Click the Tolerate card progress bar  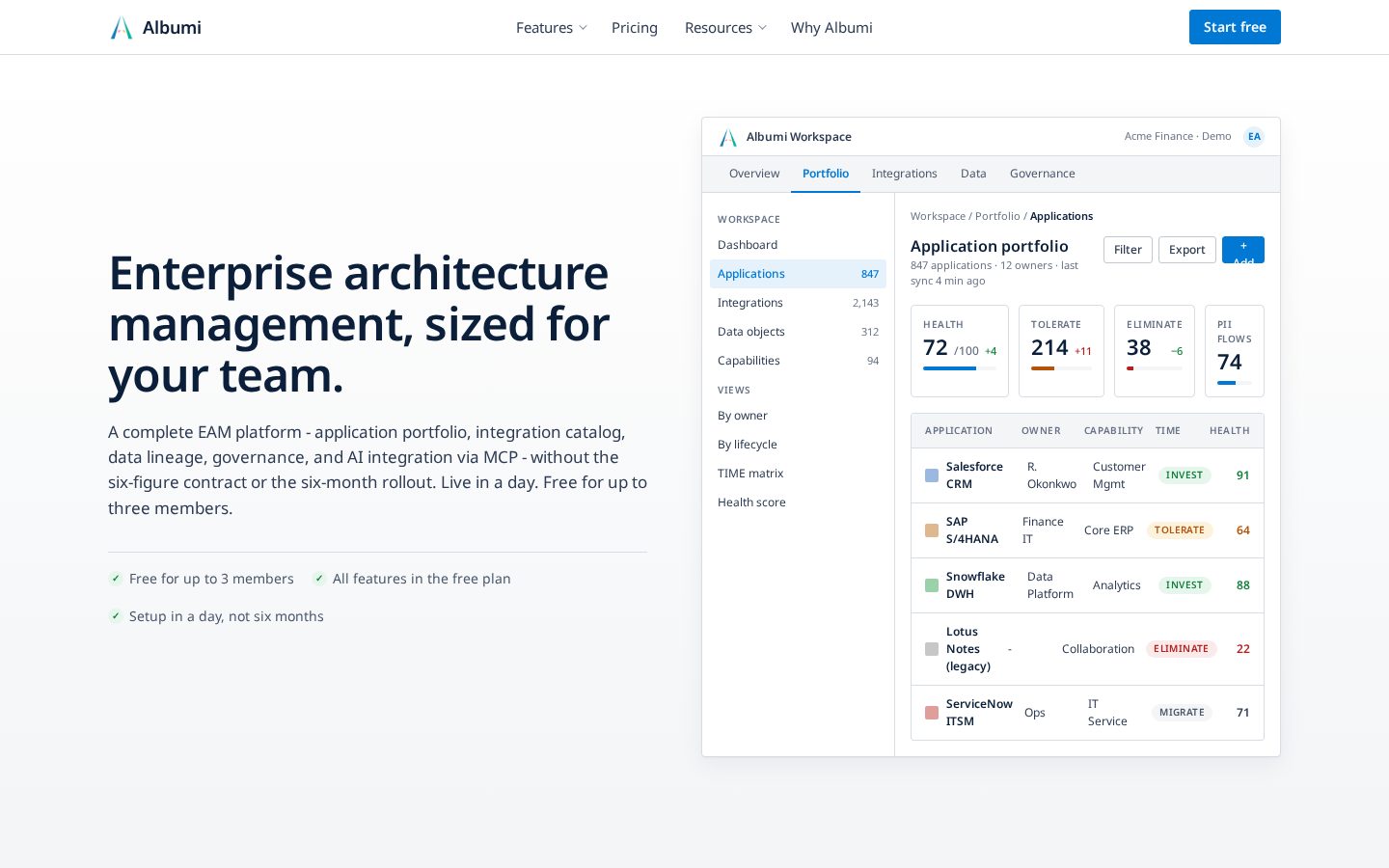[x=1061, y=368]
